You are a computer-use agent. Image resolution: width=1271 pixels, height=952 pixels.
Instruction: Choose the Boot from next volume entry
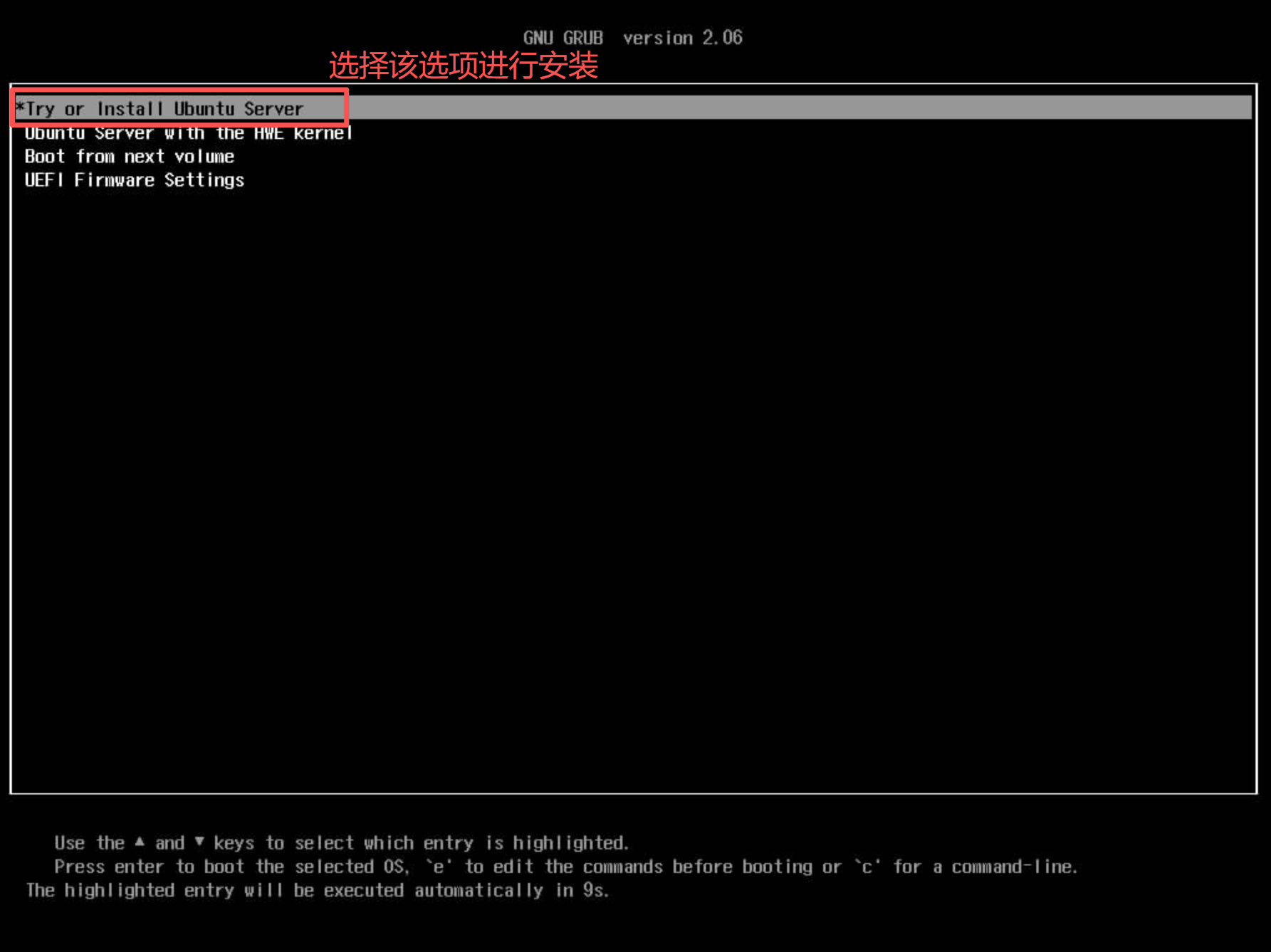(129, 157)
